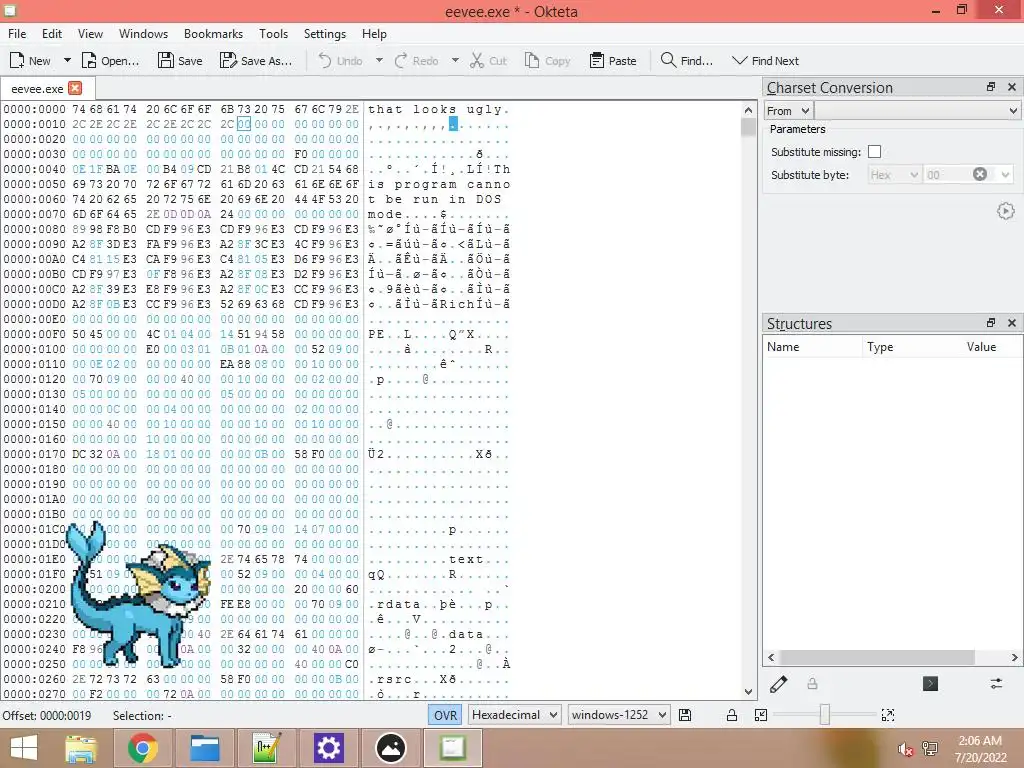
Task: Open the View menu
Action: click(x=90, y=34)
